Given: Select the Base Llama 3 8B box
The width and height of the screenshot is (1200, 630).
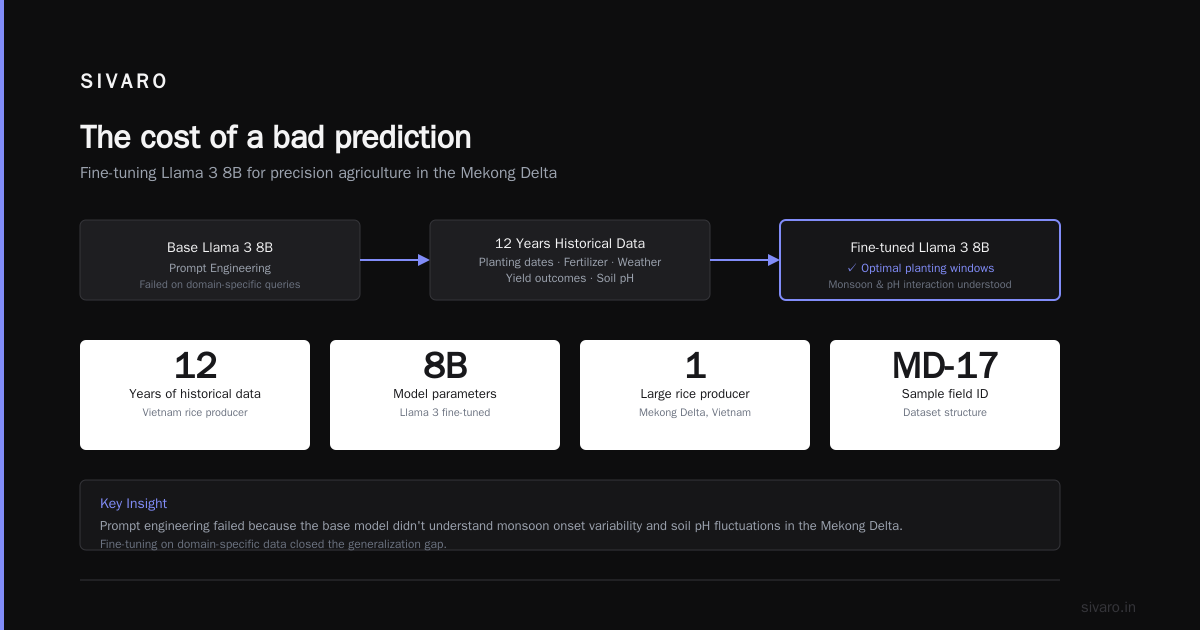Looking at the screenshot, I should tap(220, 260).
